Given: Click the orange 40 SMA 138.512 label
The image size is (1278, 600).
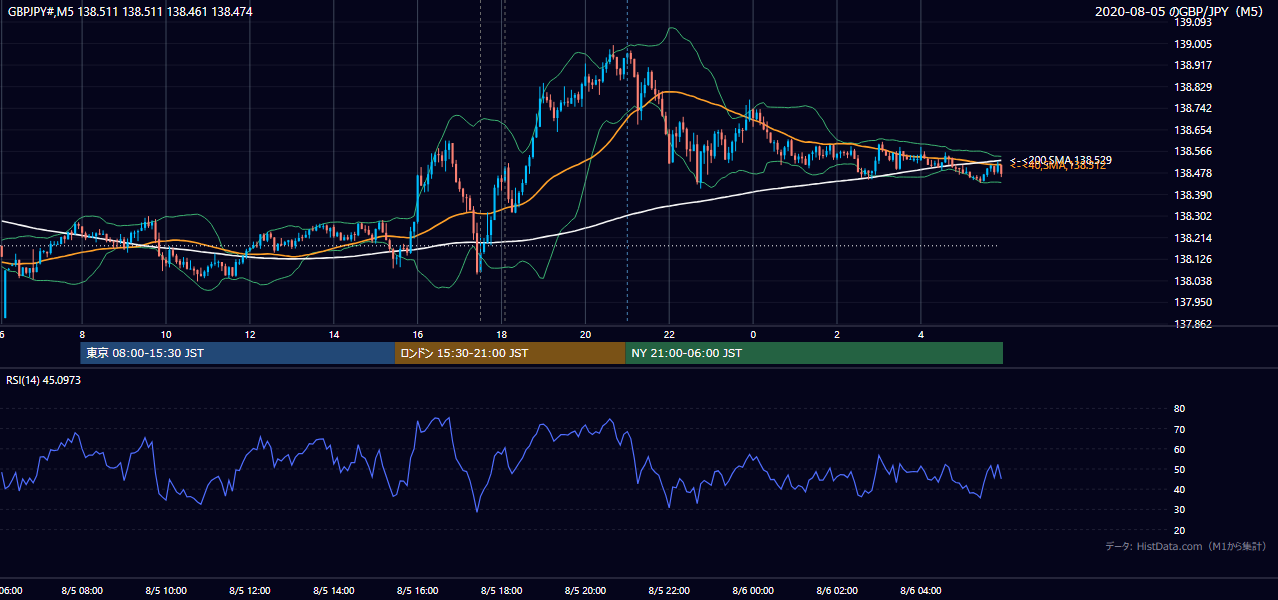Looking at the screenshot, I should [x=1058, y=166].
